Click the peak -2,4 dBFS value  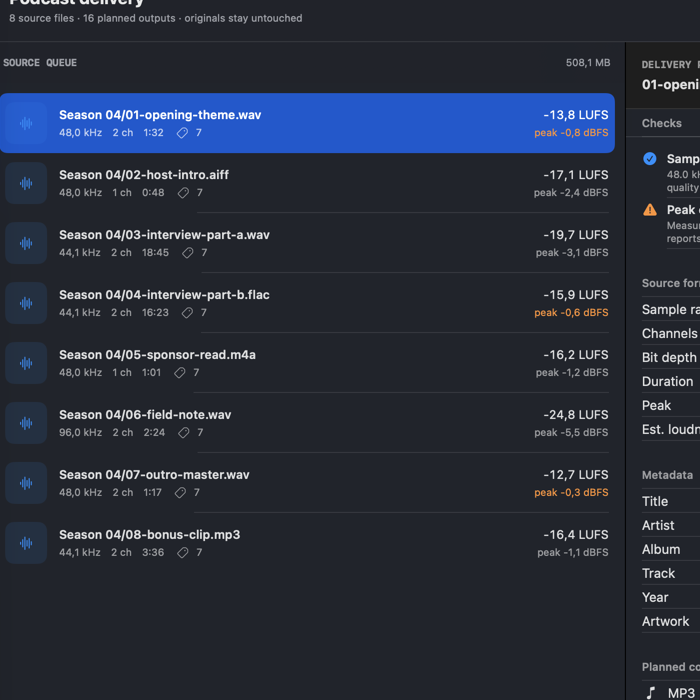[571, 193]
